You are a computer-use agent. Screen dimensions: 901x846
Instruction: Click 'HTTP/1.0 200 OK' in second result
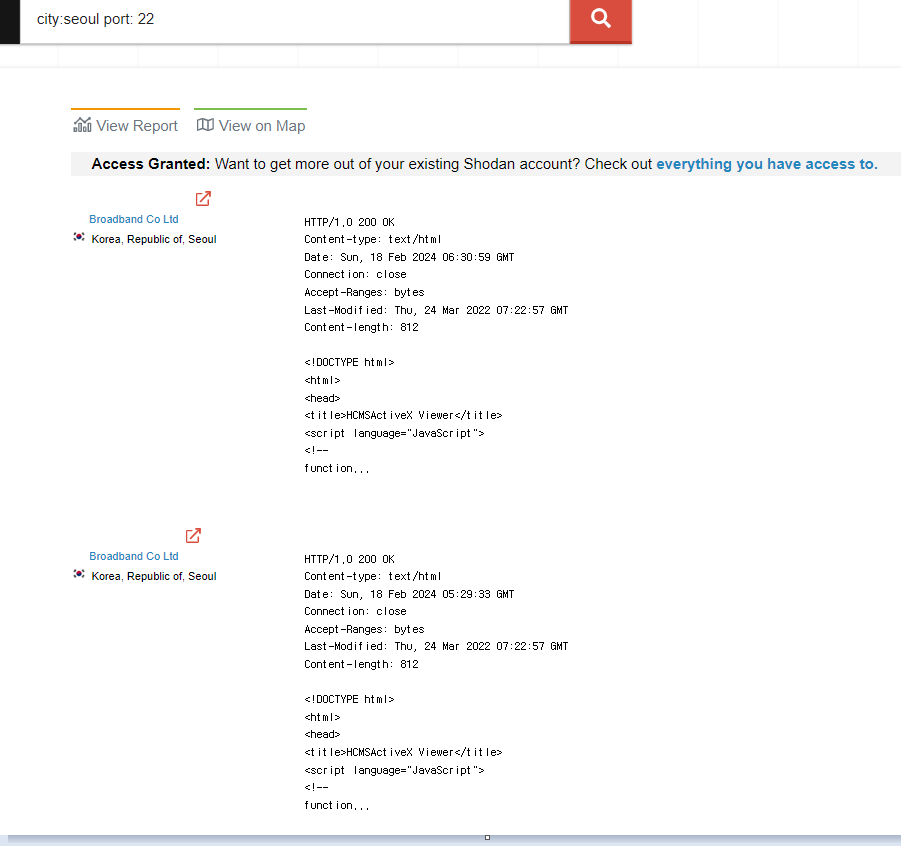[349, 559]
